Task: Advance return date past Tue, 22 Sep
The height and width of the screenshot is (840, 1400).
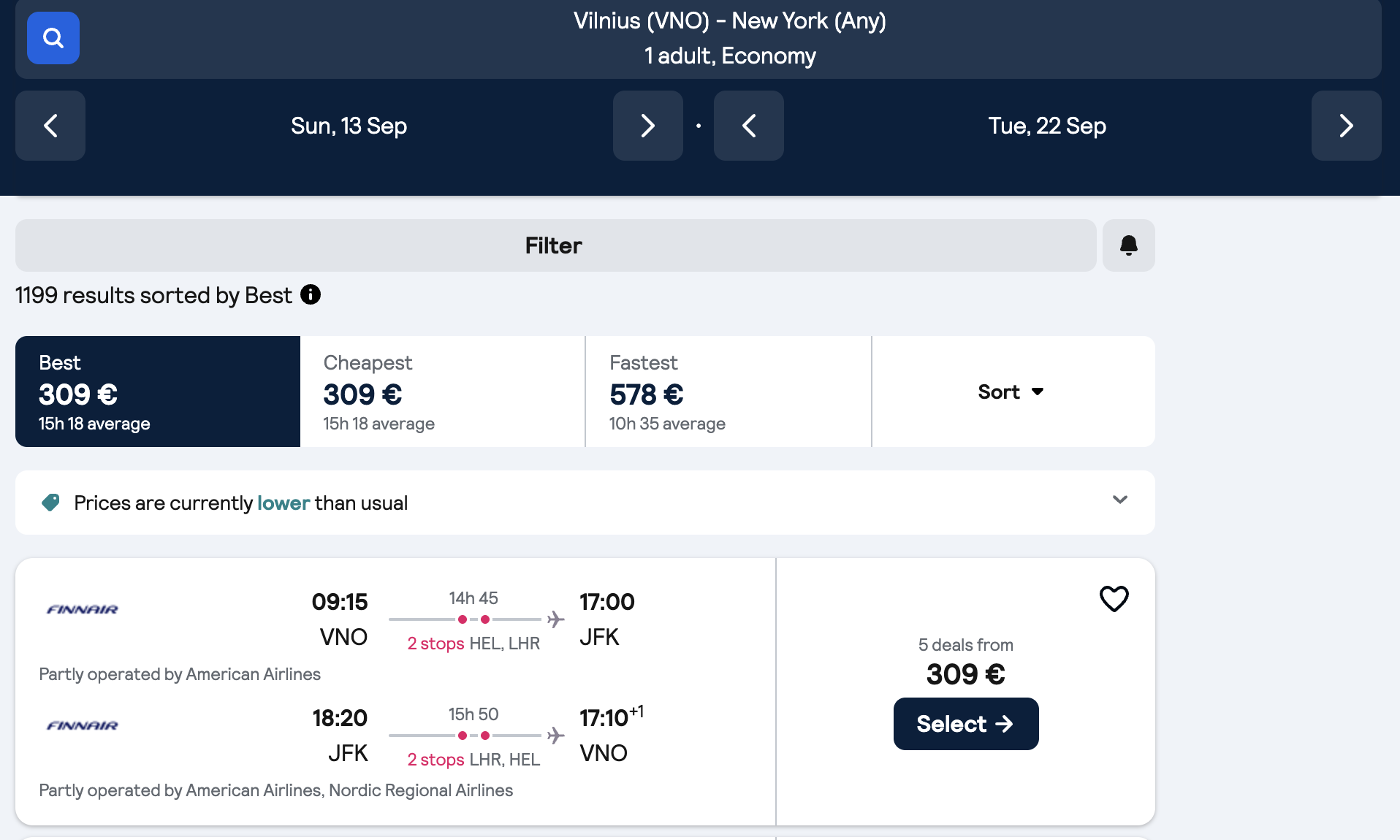Action: 1346,126
